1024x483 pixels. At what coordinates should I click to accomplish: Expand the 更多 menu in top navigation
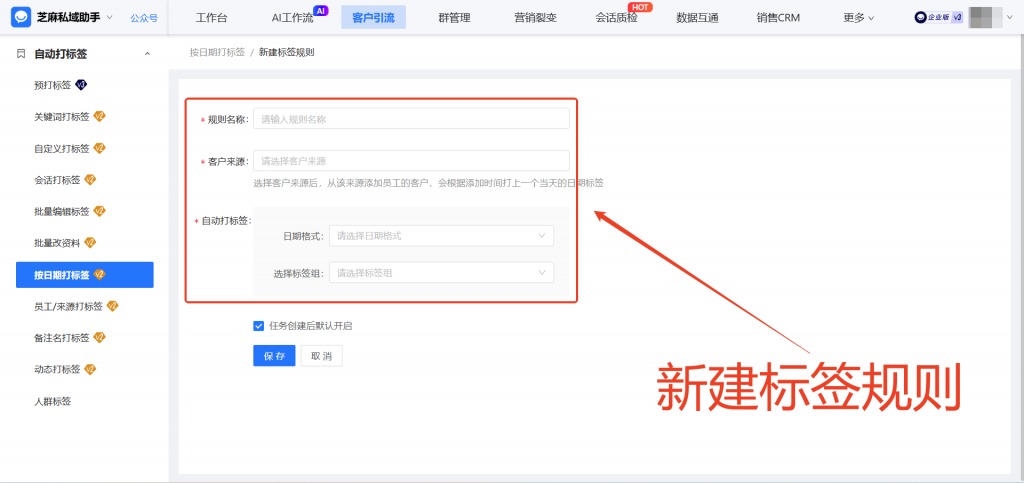(858, 18)
